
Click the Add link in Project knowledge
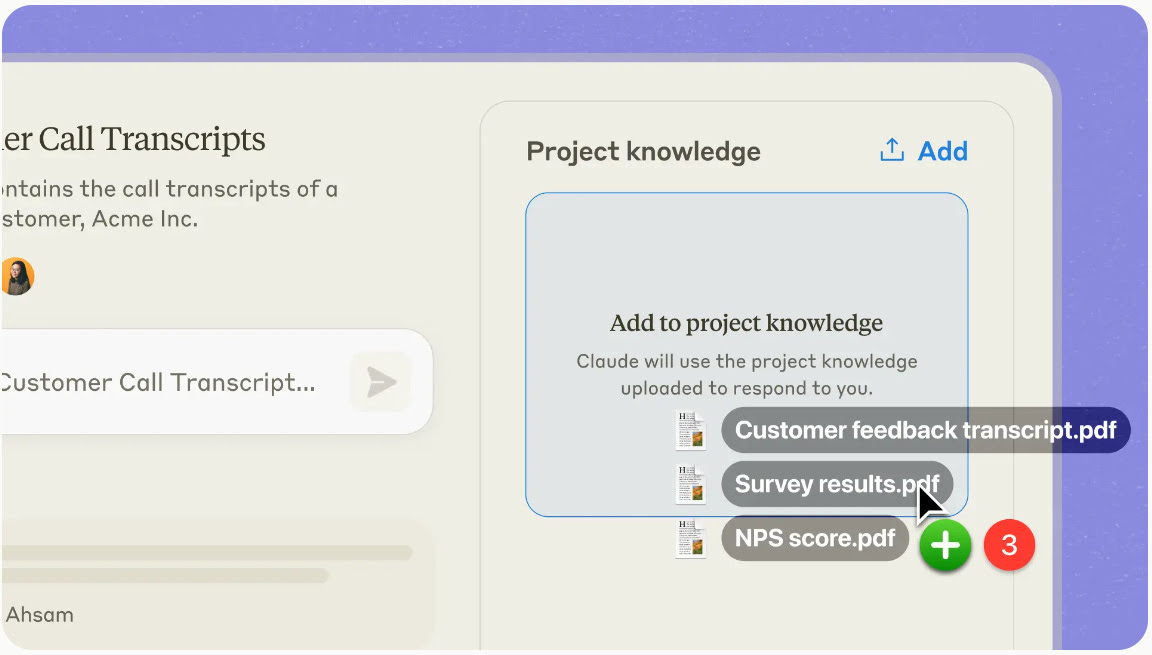pyautogui.click(x=943, y=151)
